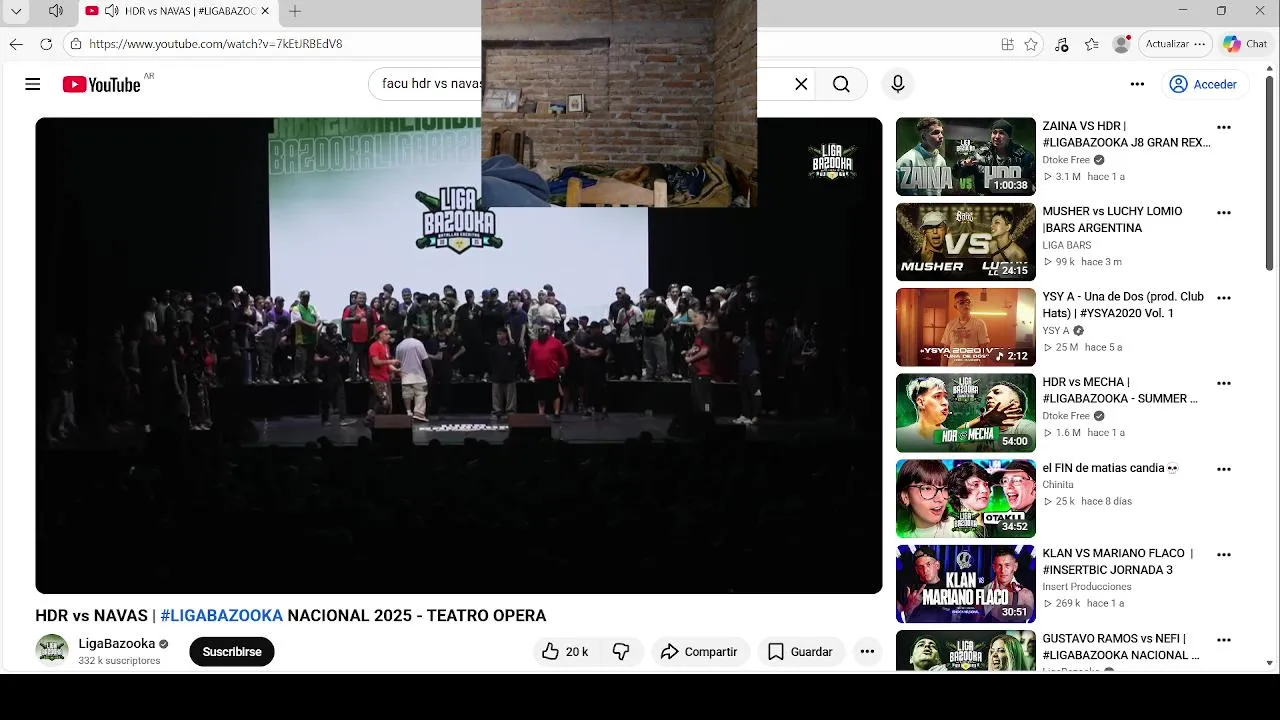Sign in with the Acceder button

(1204, 84)
